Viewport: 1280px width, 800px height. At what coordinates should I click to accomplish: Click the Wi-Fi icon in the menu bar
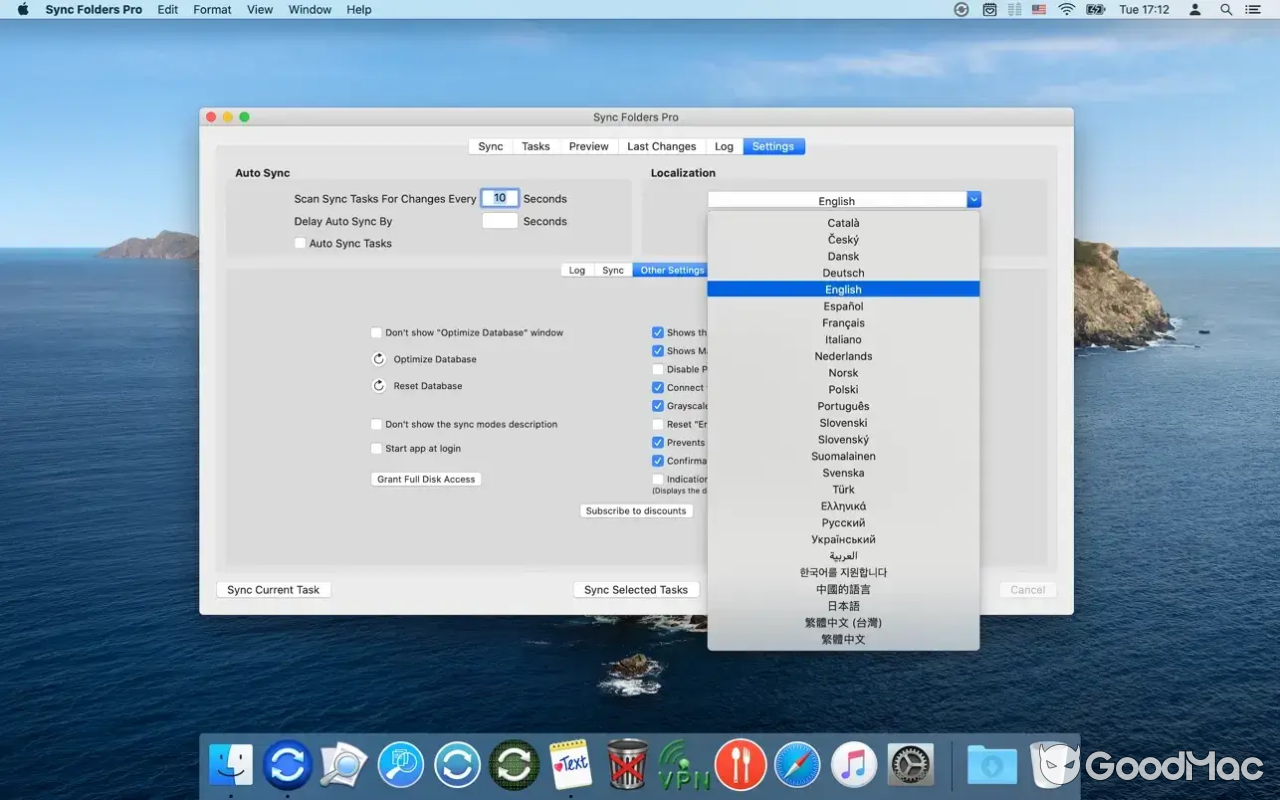point(1067,9)
